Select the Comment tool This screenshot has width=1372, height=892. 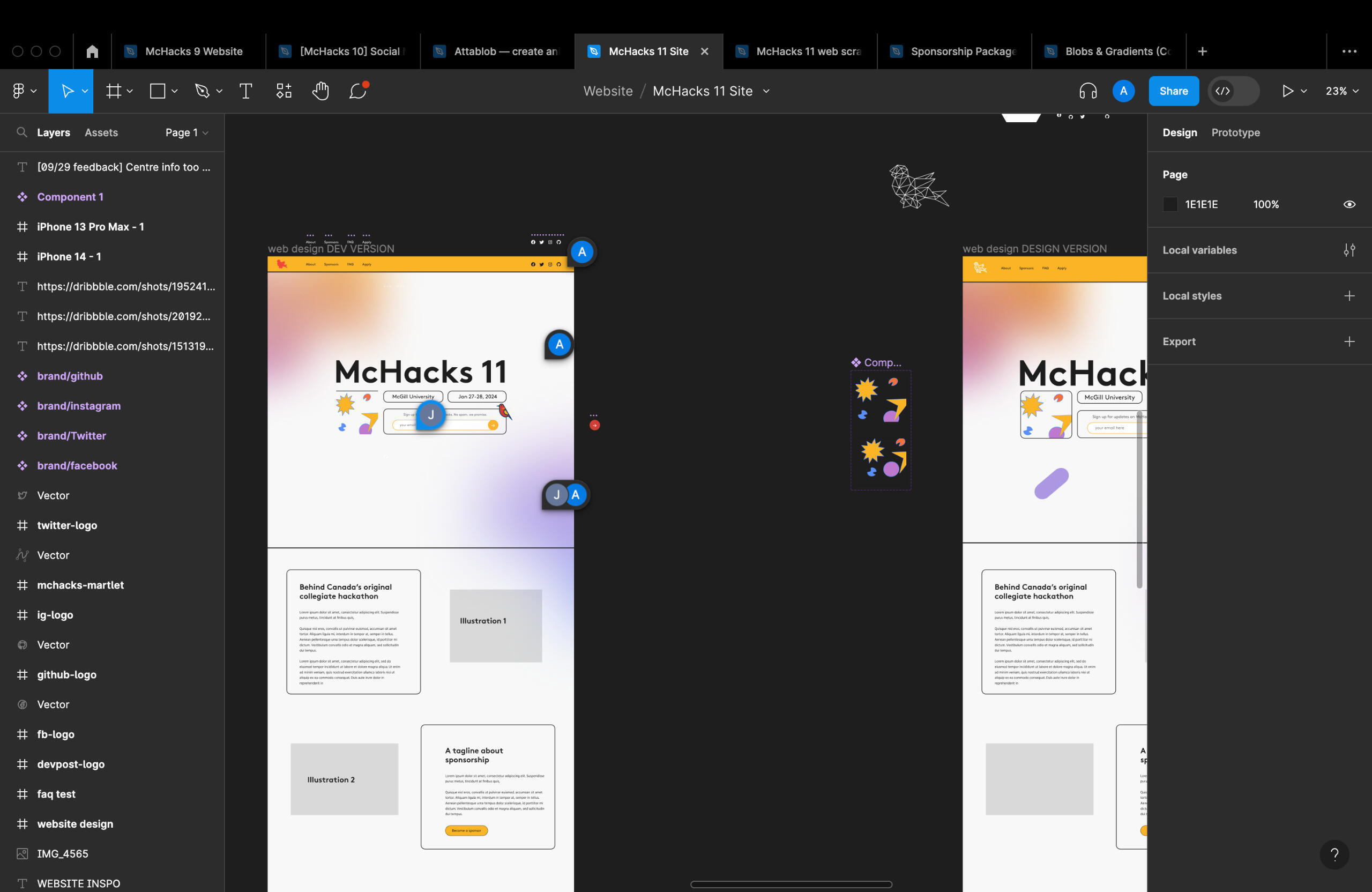pos(358,91)
